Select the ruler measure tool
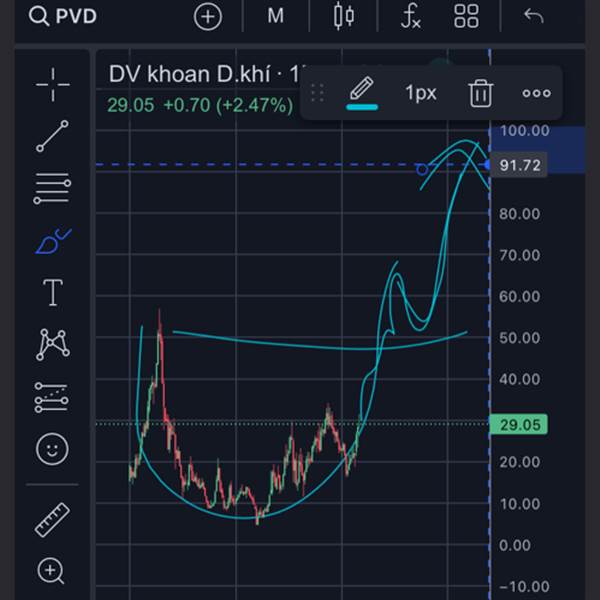This screenshot has width=600, height=600. click(52, 519)
